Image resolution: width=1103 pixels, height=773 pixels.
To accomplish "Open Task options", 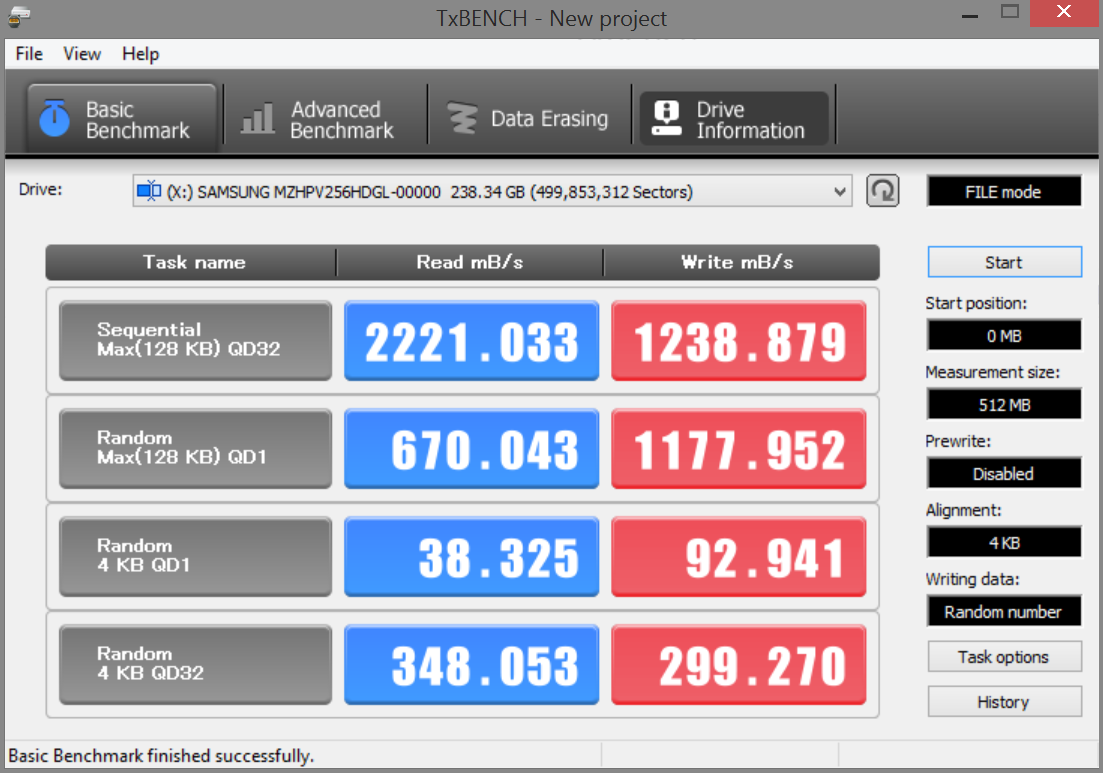I will [x=1004, y=656].
